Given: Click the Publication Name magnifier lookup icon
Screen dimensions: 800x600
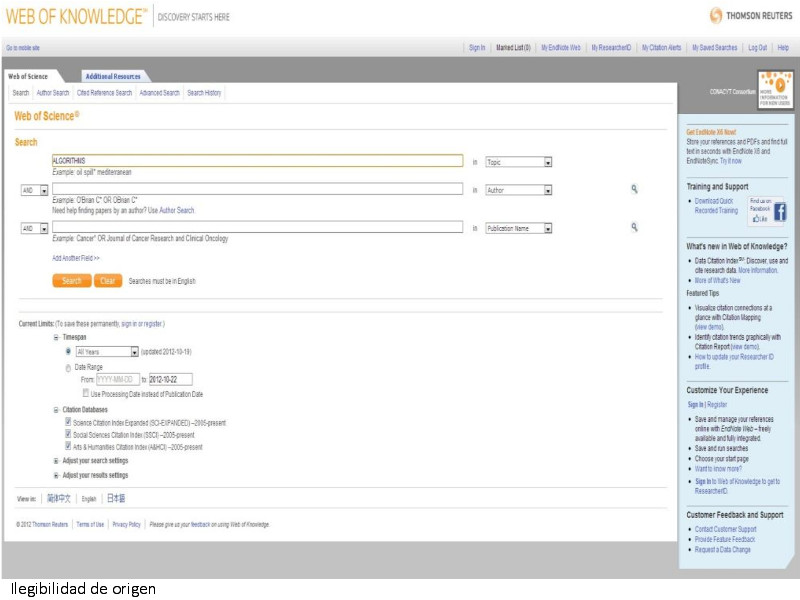Looking at the screenshot, I should tap(634, 227).
